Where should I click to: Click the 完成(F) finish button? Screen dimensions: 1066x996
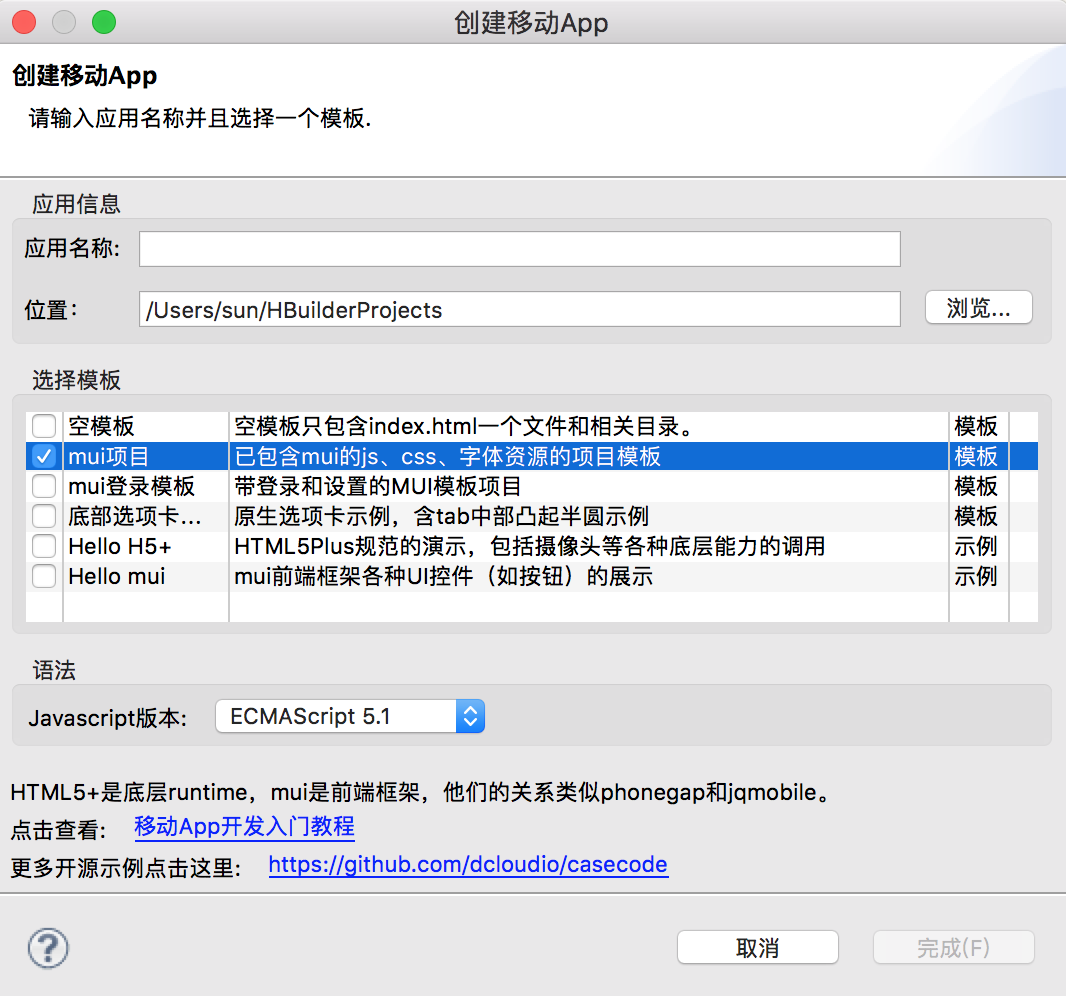click(953, 947)
